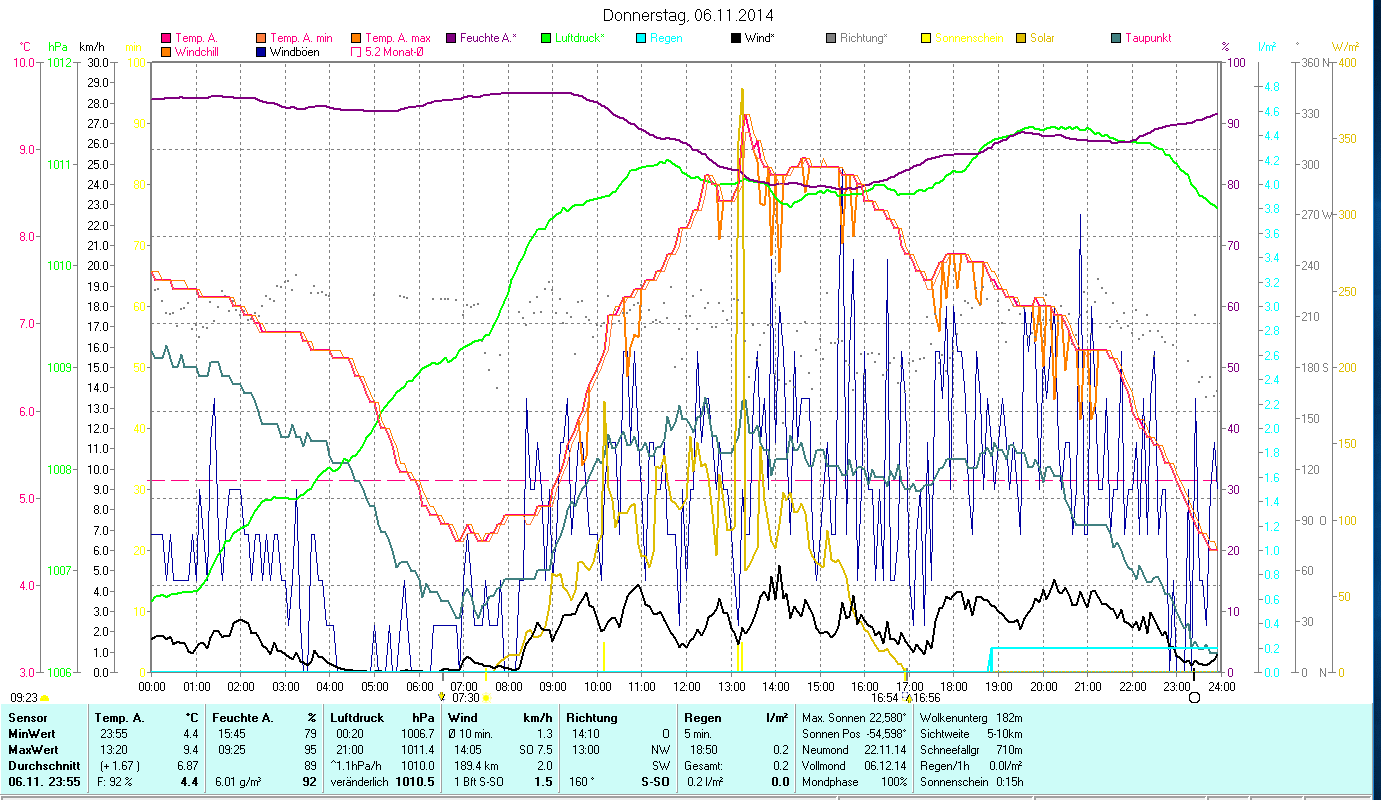
Task: Click the 07:30 sunrise marker
Action: [466, 698]
